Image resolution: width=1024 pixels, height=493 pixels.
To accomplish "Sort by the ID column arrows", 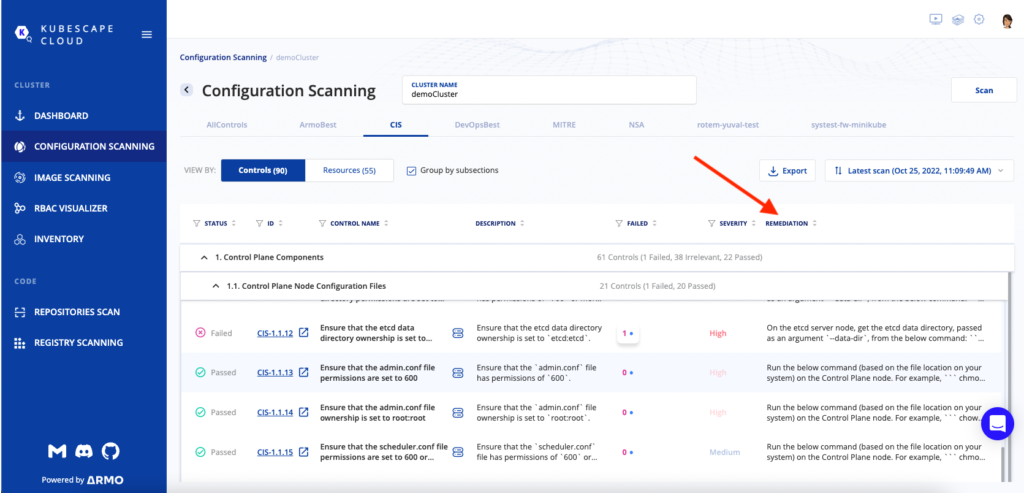I will tap(280, 223).
